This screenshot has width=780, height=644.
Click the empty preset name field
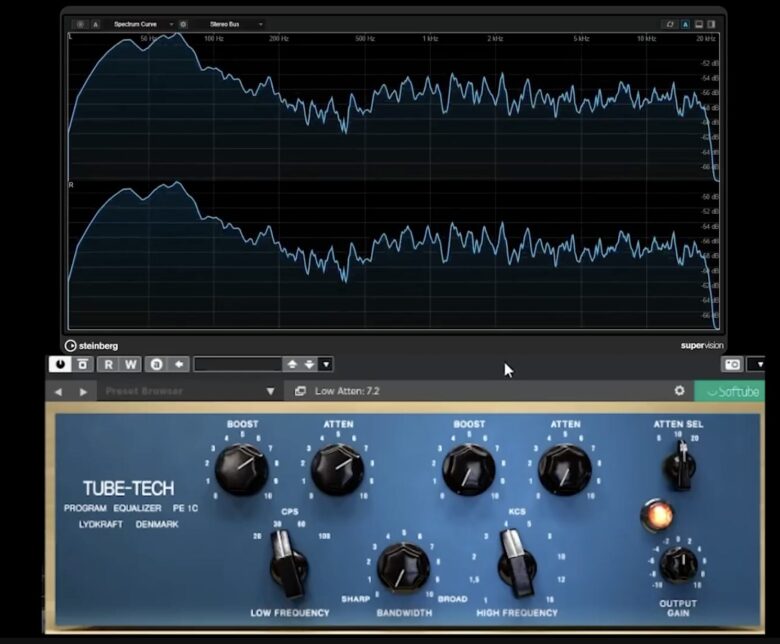pos(238,365)
